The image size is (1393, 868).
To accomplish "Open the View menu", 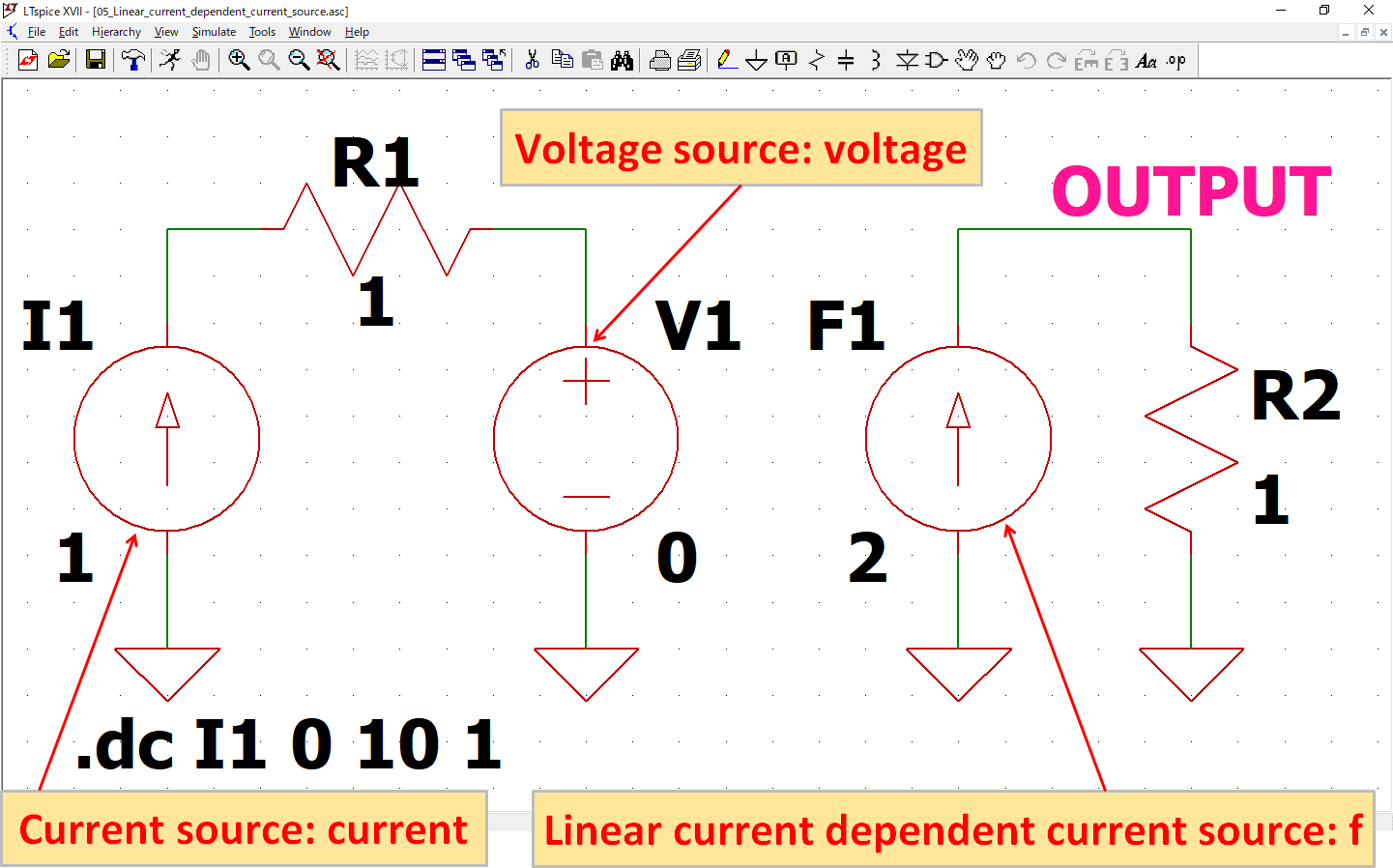I will 166,32.
